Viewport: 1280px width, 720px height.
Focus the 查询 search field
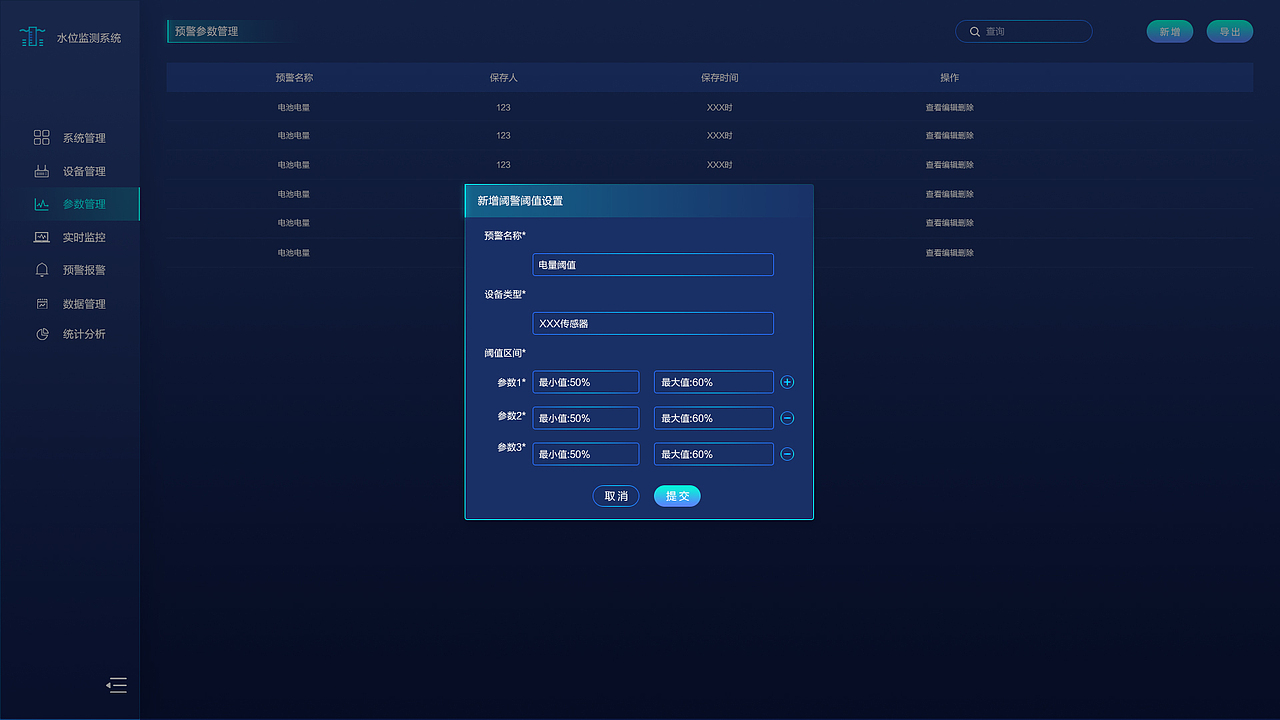[1024, 32]
